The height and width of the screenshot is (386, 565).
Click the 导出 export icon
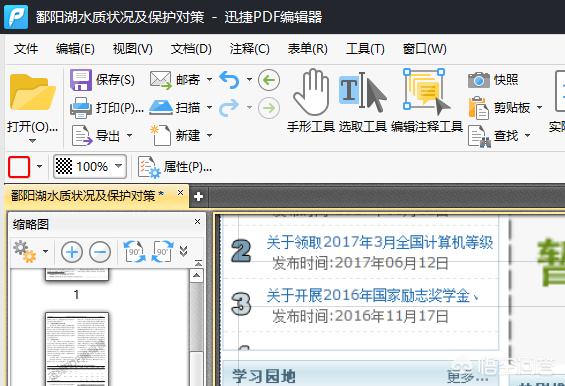(82, 136)
